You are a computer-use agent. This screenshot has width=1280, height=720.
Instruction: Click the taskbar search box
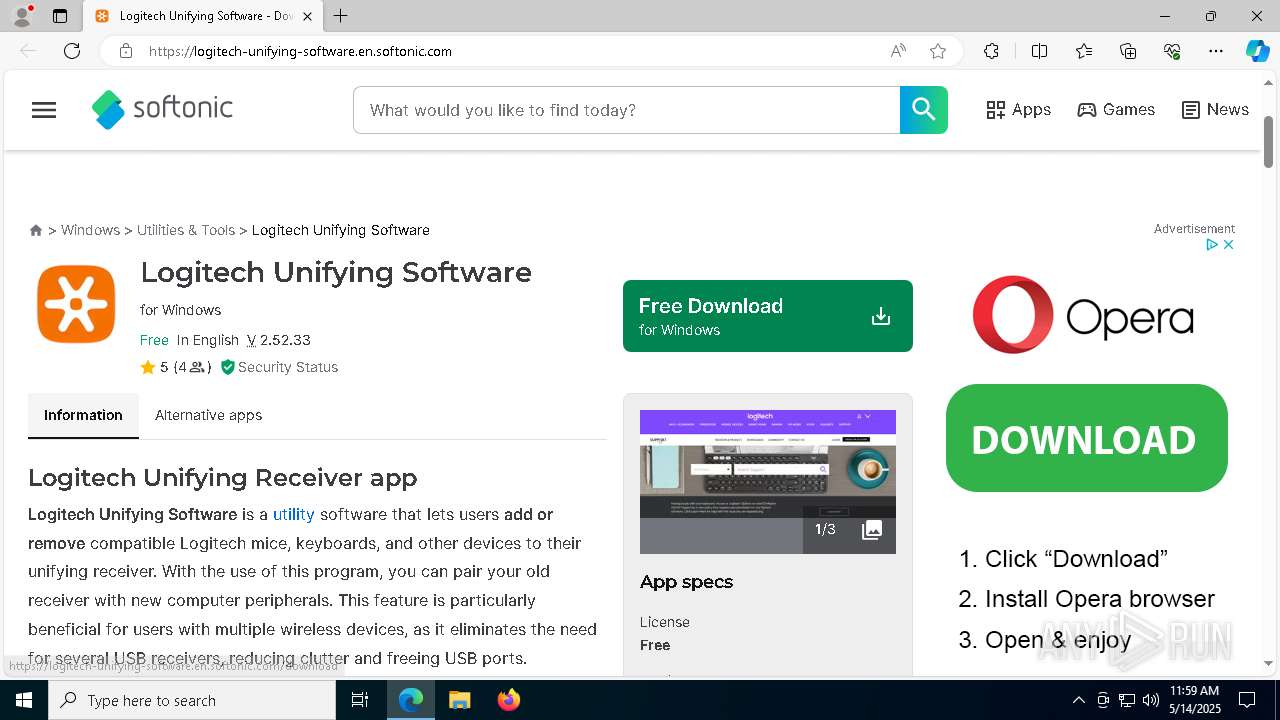(x=192, y=700)
